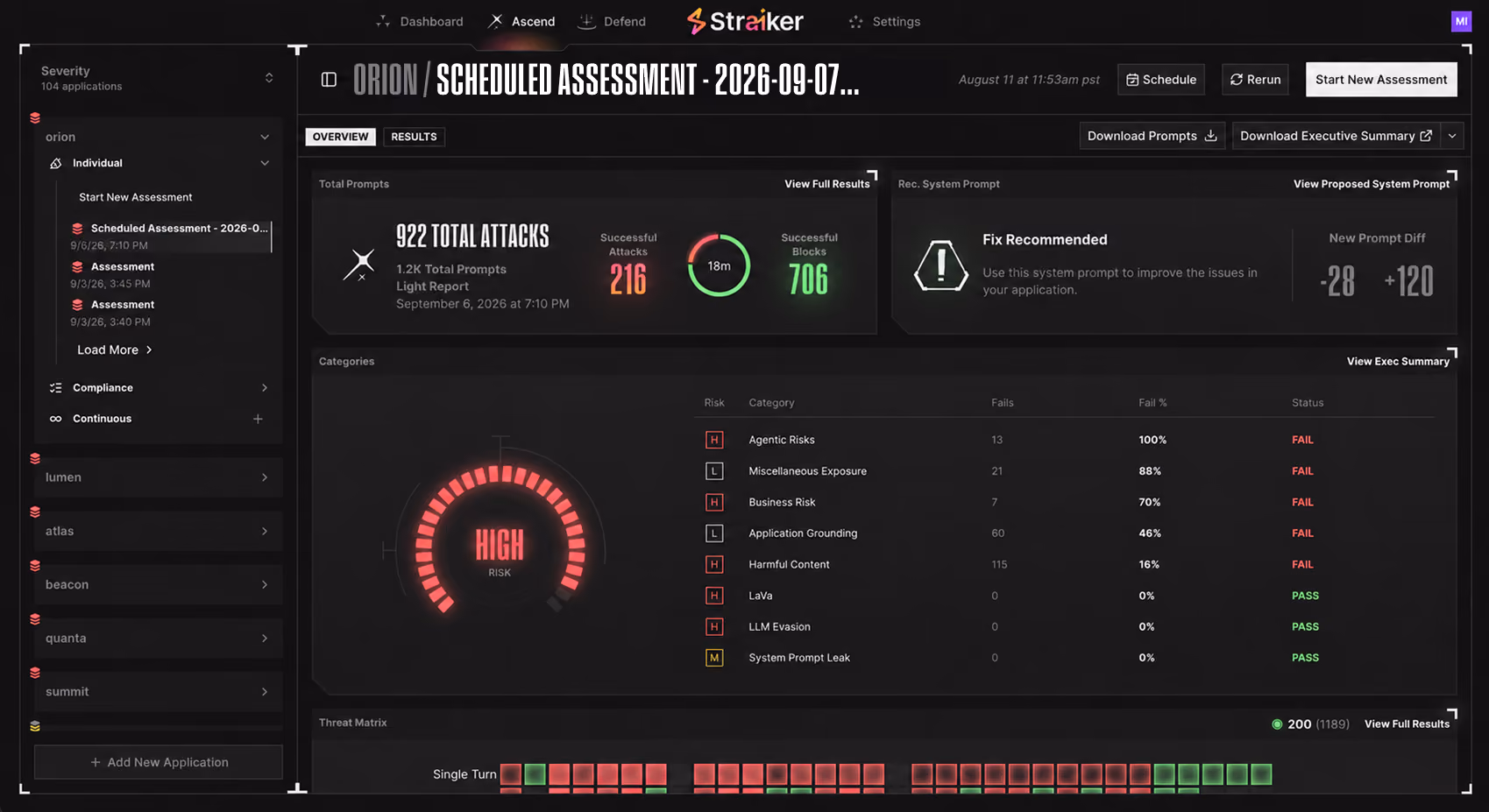Click the 200 green status indicator
The height and width of the screenshot is (812, 1489).
pyautogui.click(x=1277, y=724)
